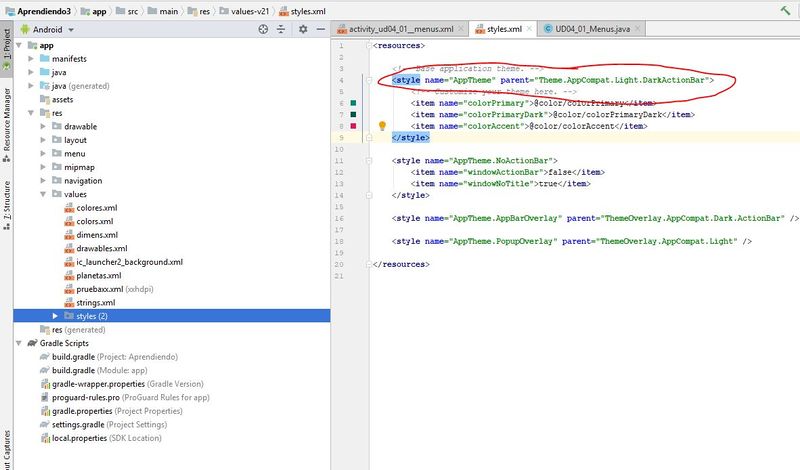The image size is (800, 470).
Task: Open build.gradle (Module: app)
Action: tap(94, 370)
